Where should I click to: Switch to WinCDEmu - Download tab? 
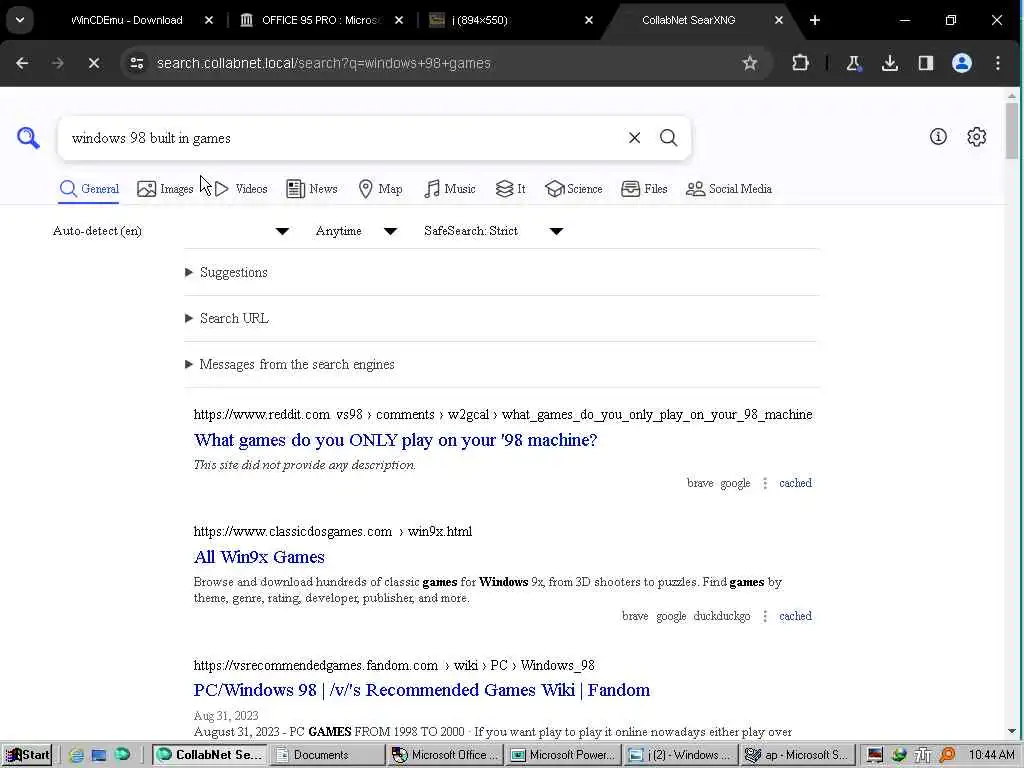(x=126, y=20)
